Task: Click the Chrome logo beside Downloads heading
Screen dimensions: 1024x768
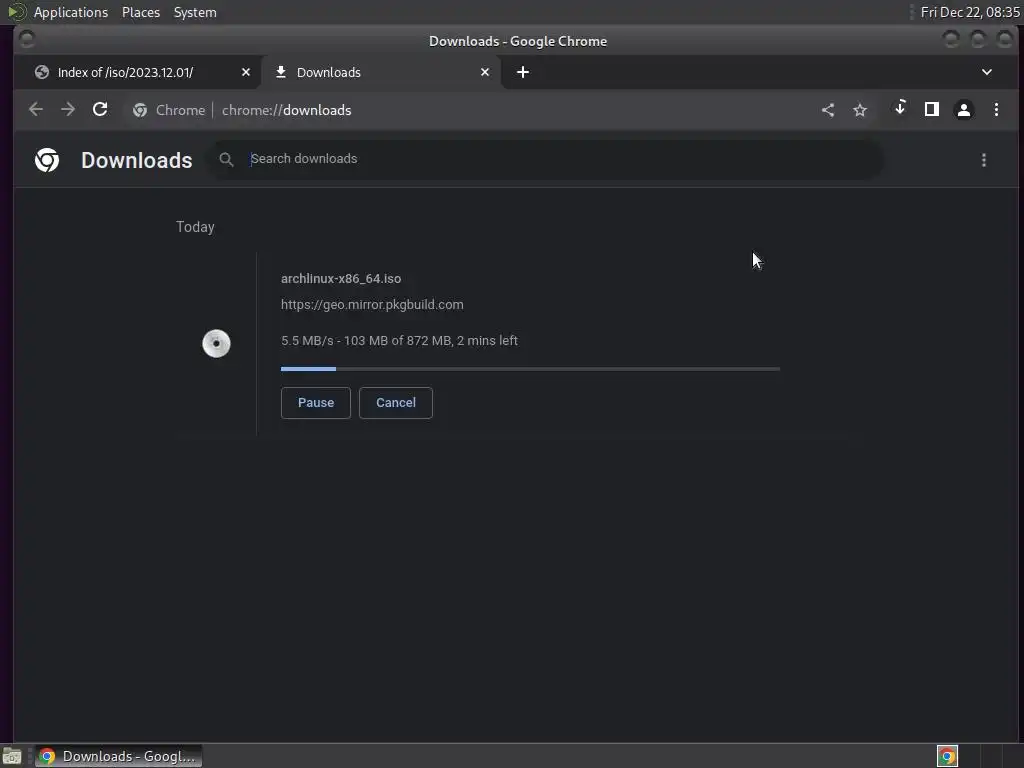Action: (47, 160)
